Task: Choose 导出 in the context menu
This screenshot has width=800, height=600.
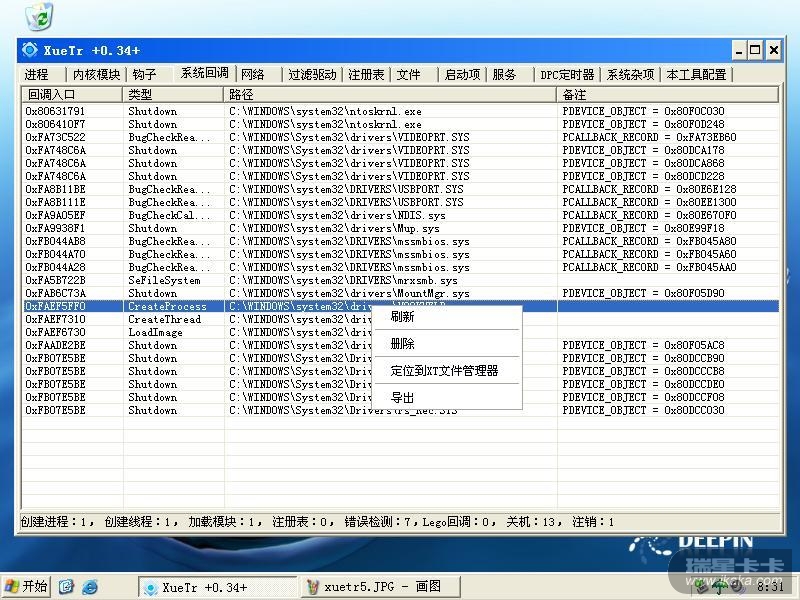Action: [x=446, y=397]
